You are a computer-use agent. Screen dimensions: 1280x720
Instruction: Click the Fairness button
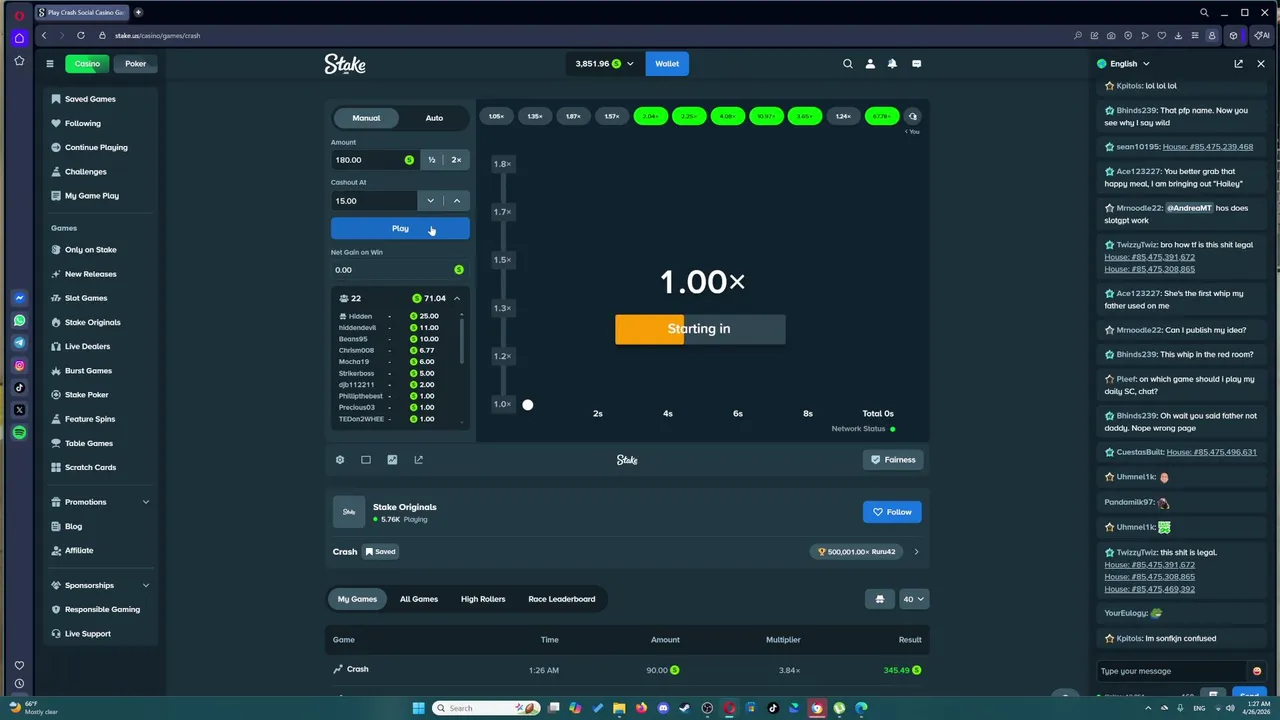(x=892, y=460)
